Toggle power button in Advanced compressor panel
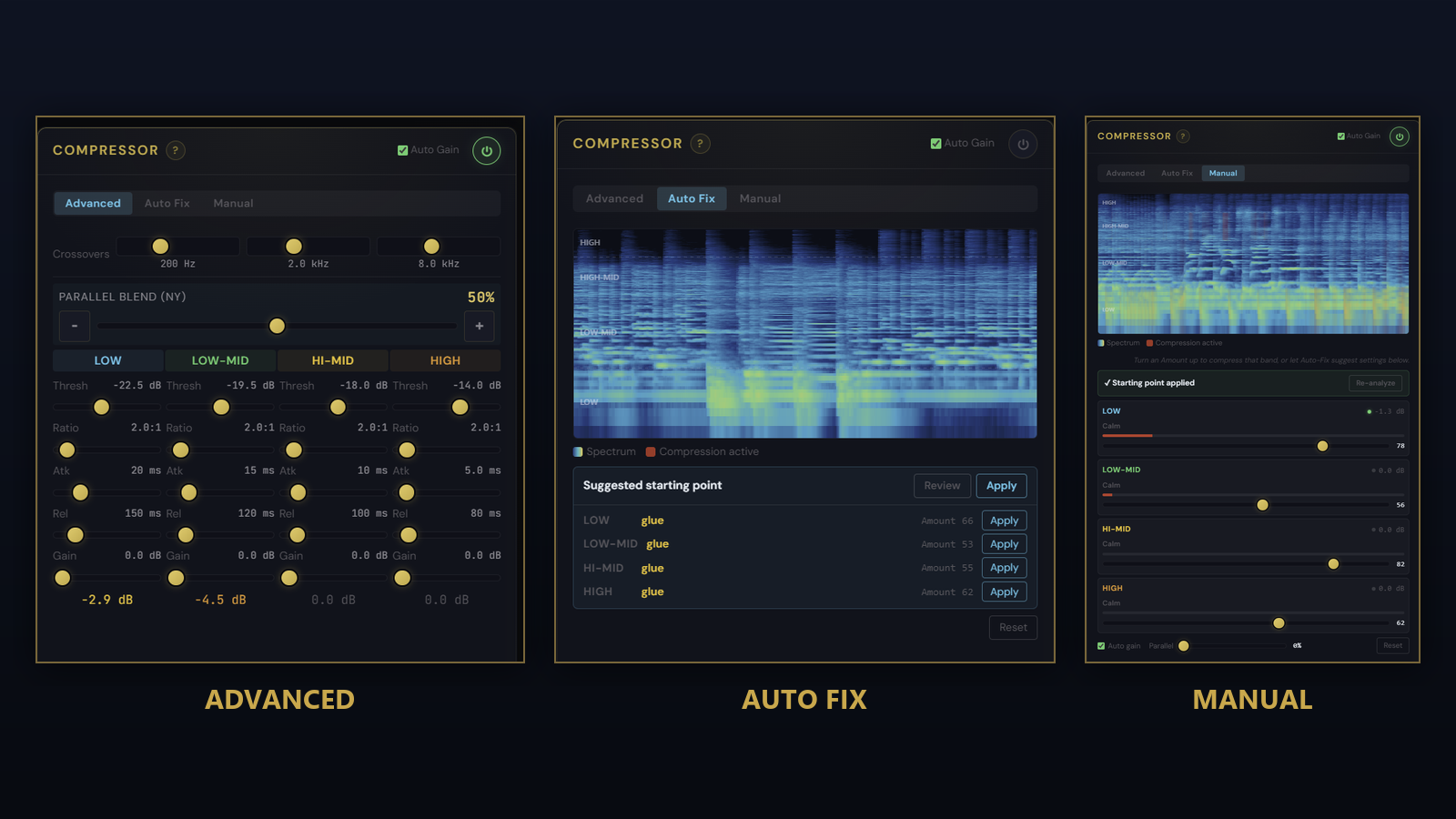This screenshot has height=819, width=1456. click(487, 151)
